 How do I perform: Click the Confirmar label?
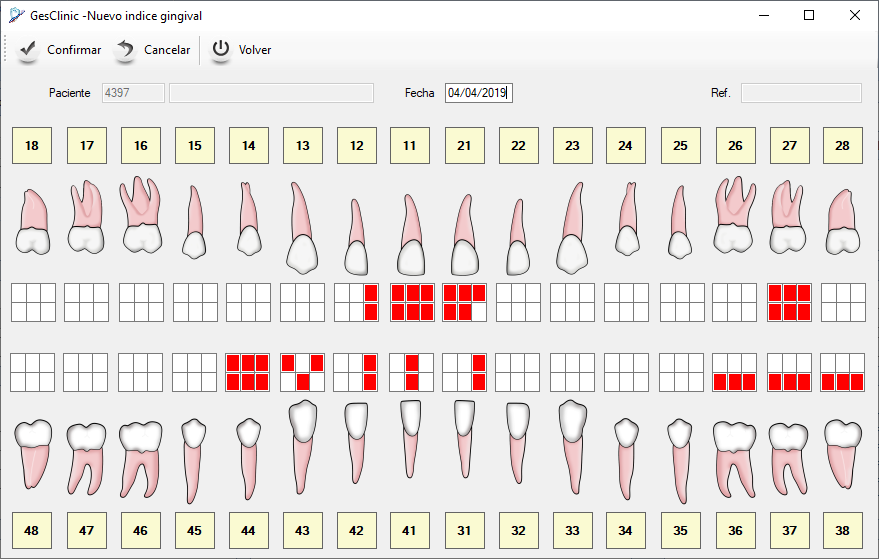pos(74,50)
